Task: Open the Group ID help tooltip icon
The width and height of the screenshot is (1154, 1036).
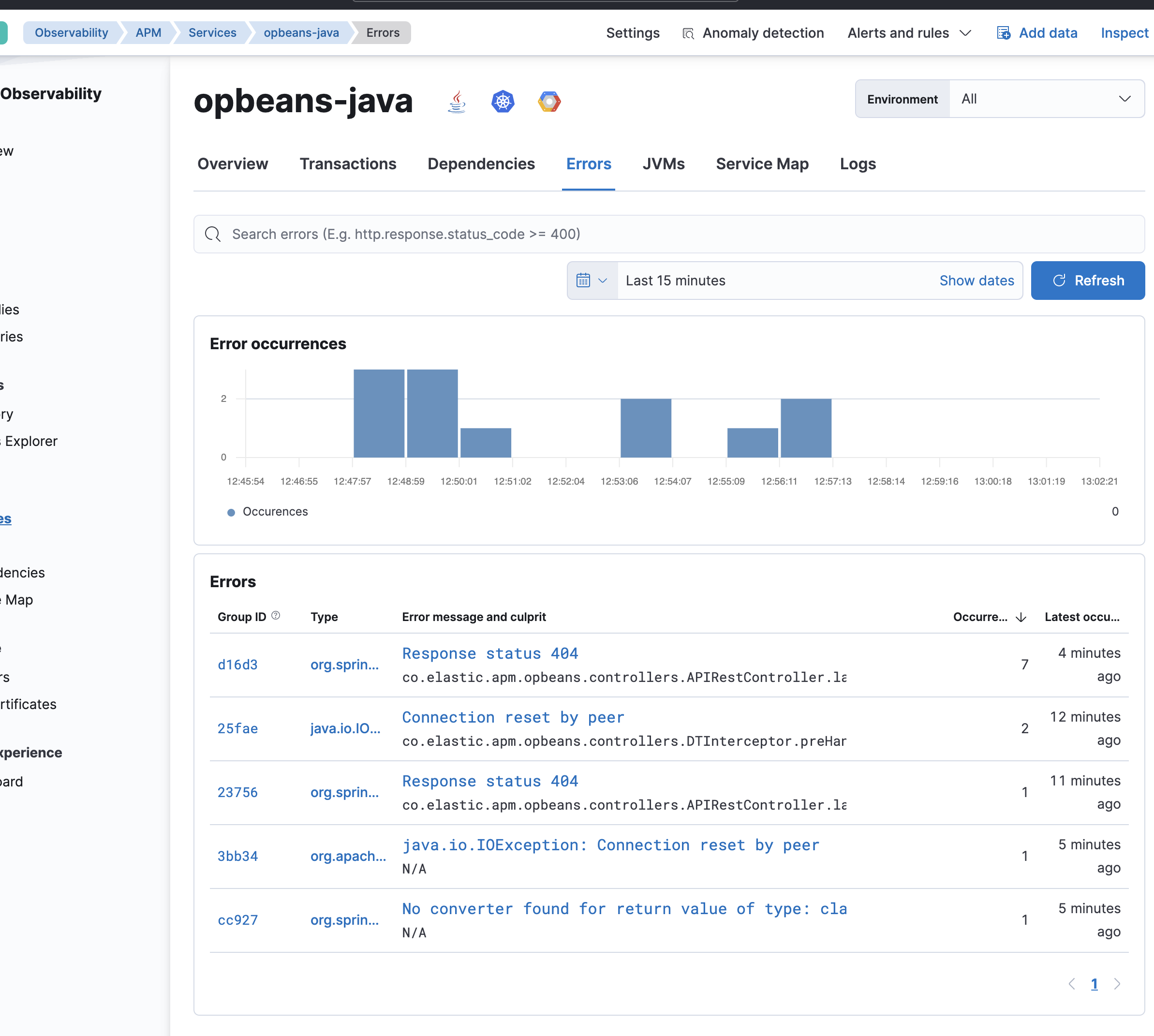Action: 276,615
